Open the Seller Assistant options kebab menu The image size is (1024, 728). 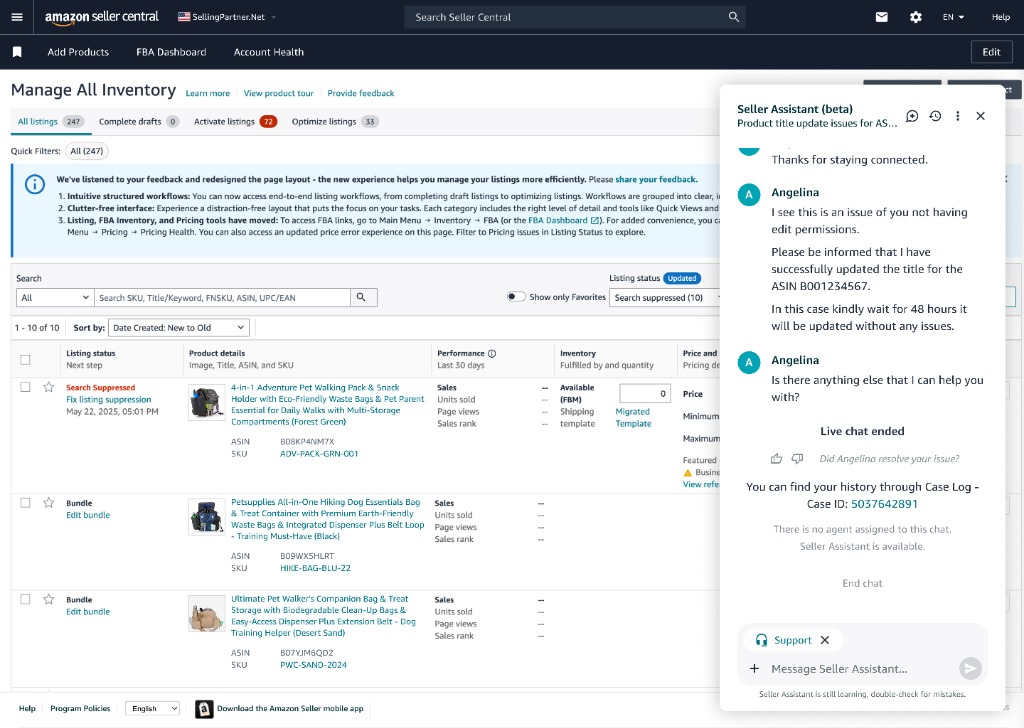tap(957, 116)
